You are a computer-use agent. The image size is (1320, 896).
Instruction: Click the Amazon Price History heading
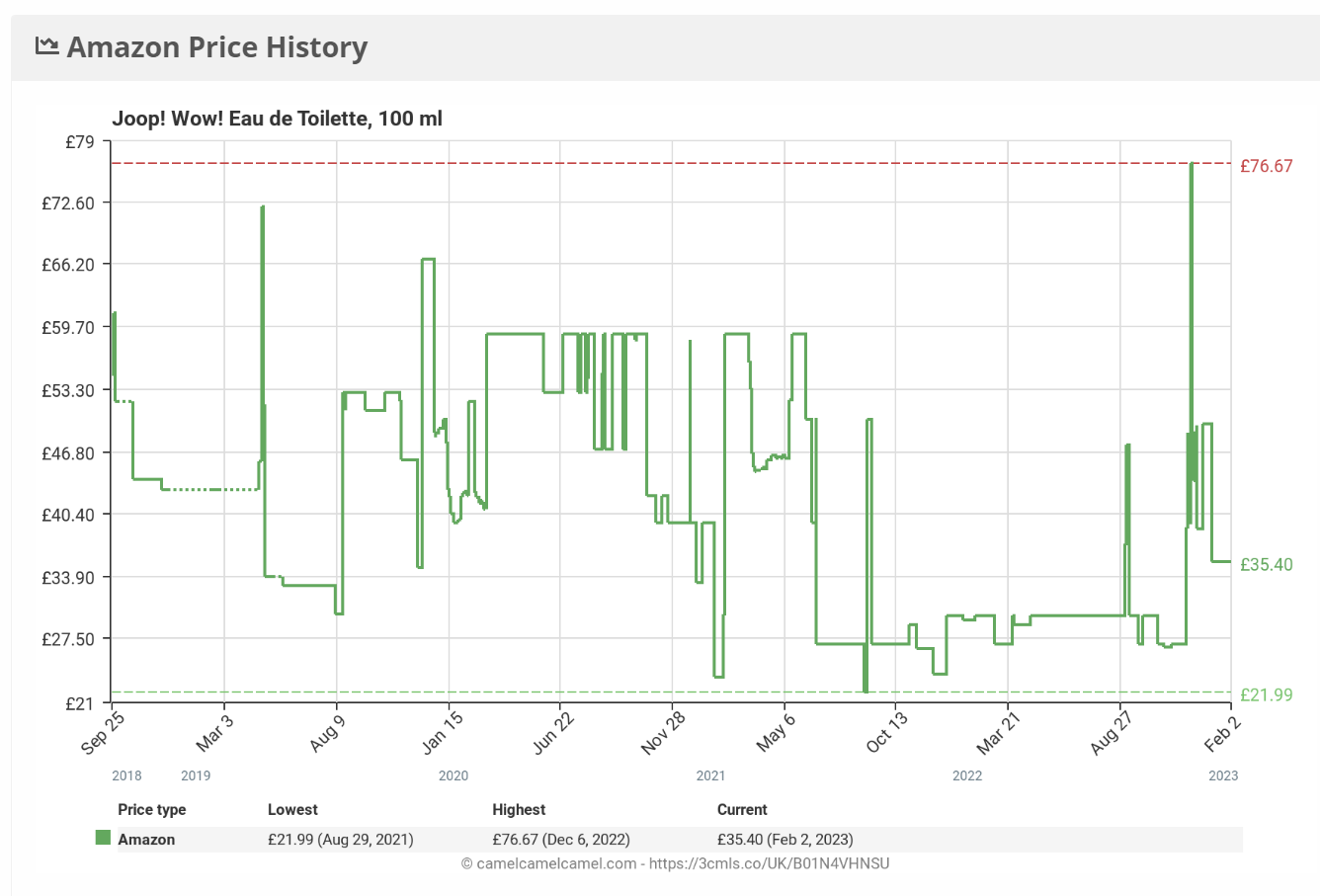[217, 46]
